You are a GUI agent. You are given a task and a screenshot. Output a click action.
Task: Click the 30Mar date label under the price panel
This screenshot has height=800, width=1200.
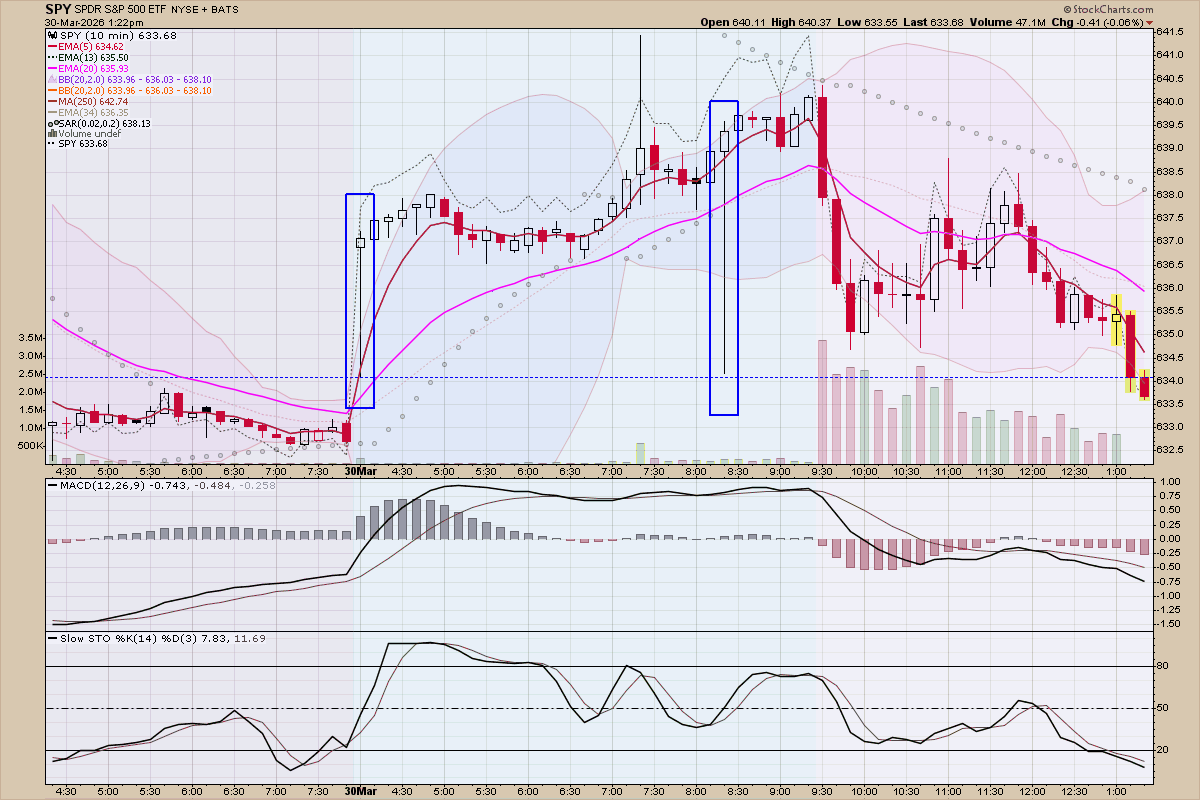360,470
